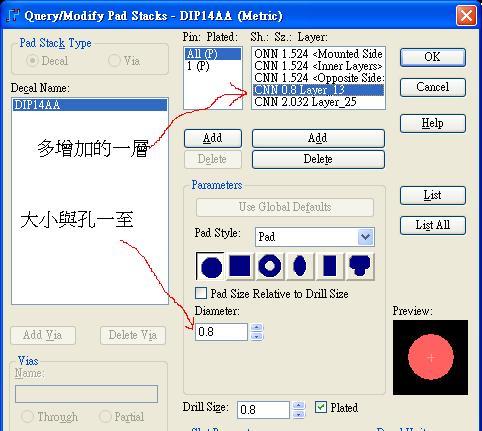482x431 pixels.
Task: Click the OK button
Action: point(433,57)
